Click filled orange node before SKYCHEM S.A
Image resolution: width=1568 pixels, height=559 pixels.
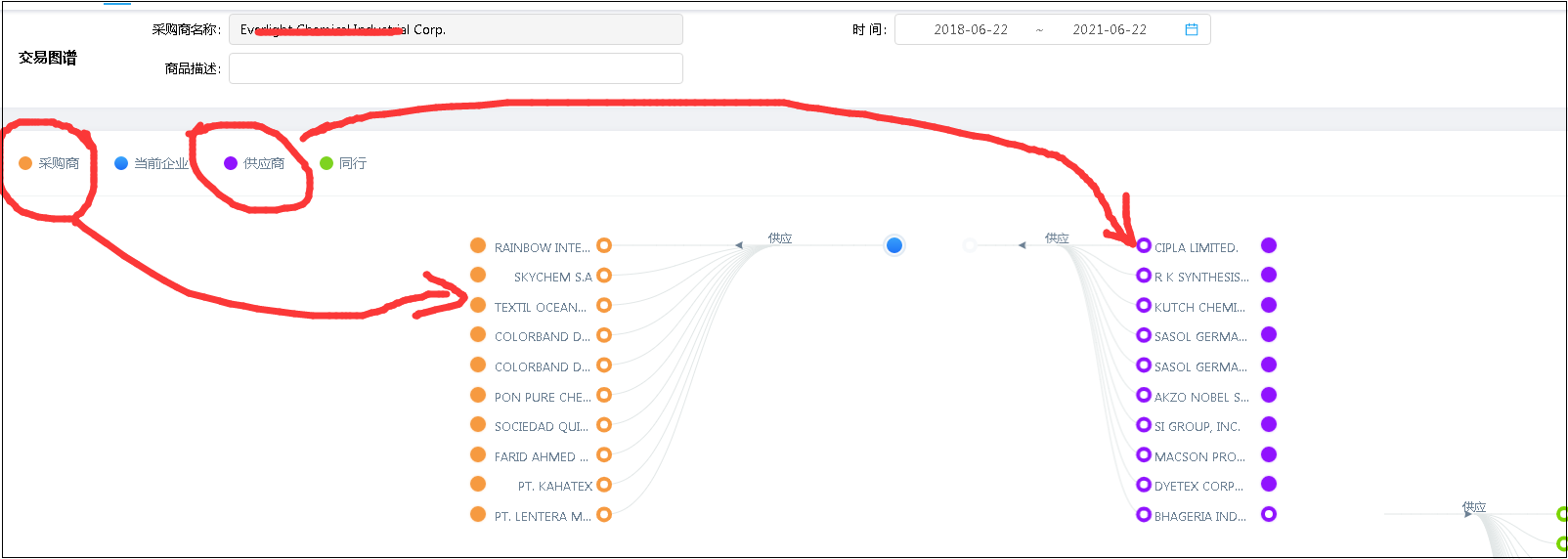[x=478, y=275]
